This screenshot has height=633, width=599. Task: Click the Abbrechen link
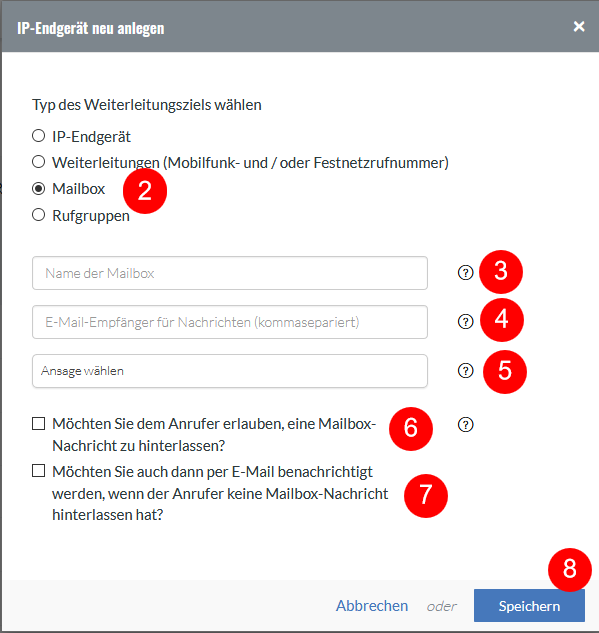372,606
